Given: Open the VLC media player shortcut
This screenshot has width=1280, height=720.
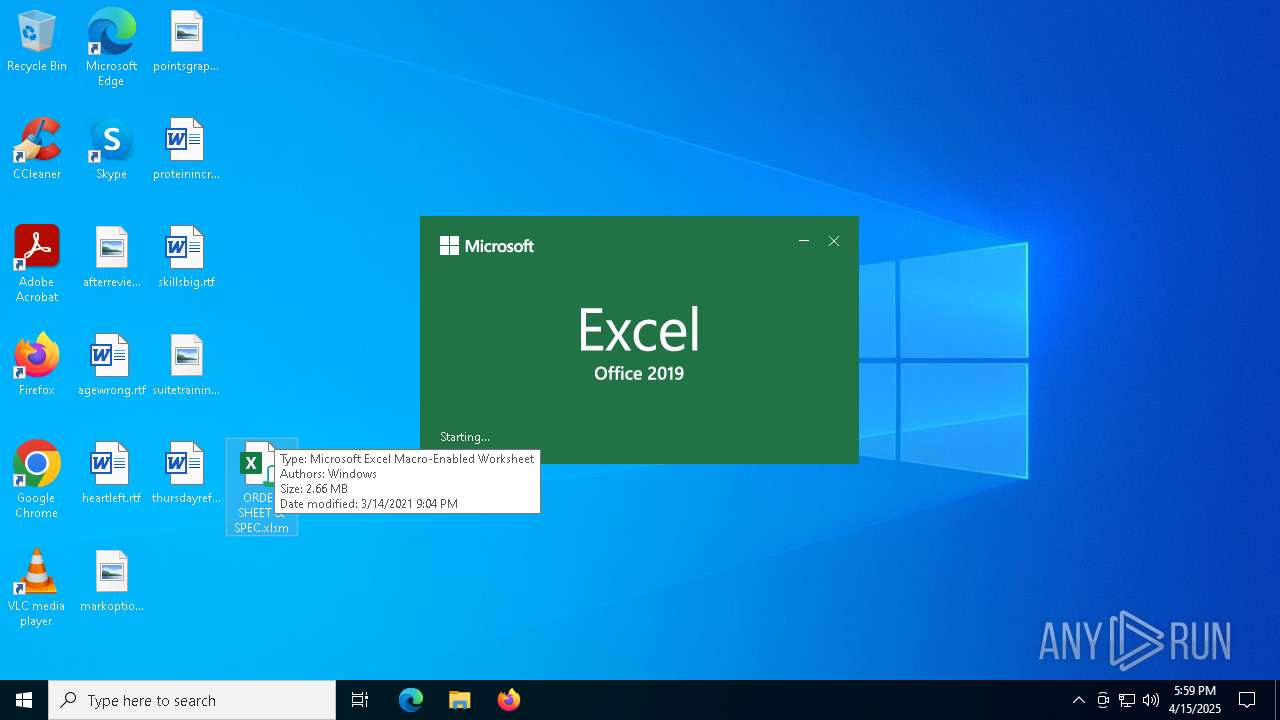Looking at the screenshot, I should click(x=37, y=588).
